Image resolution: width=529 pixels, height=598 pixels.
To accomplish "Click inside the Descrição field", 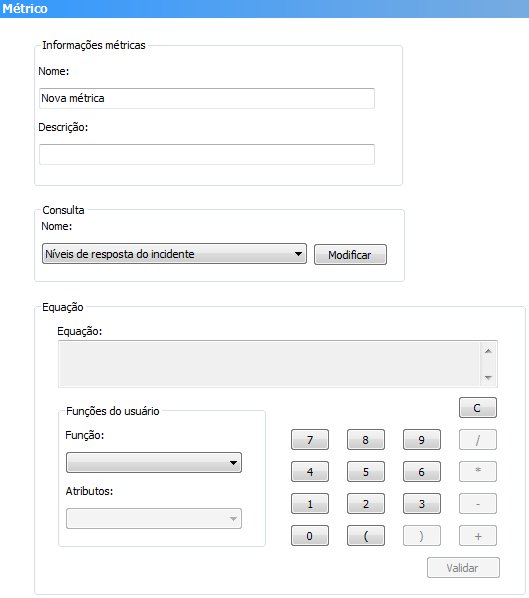I will coord(207,154).
